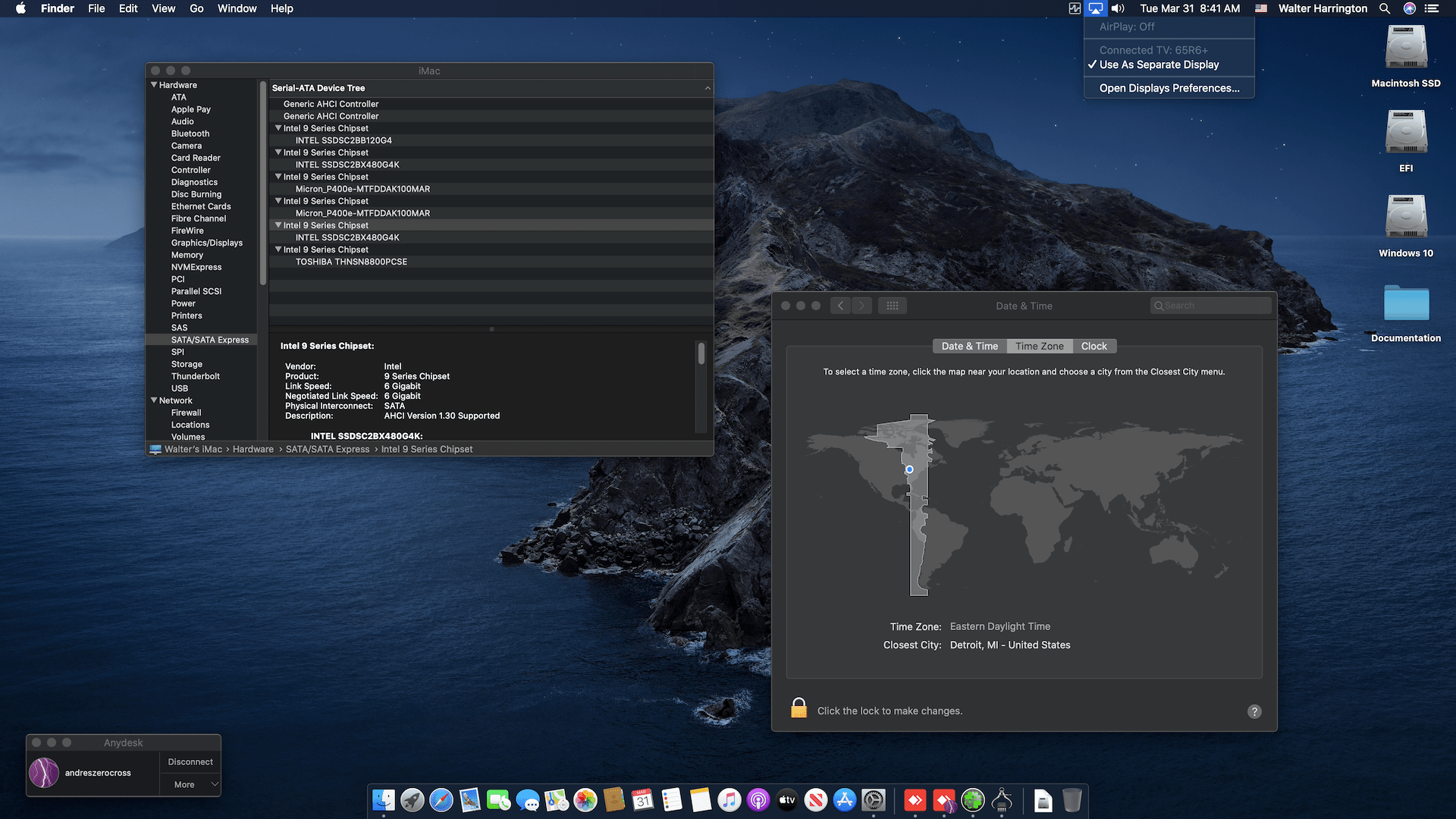The image size is (1456, 819).
Task: Toggle Use As Separate Display option
Action: coord(1159,64)
